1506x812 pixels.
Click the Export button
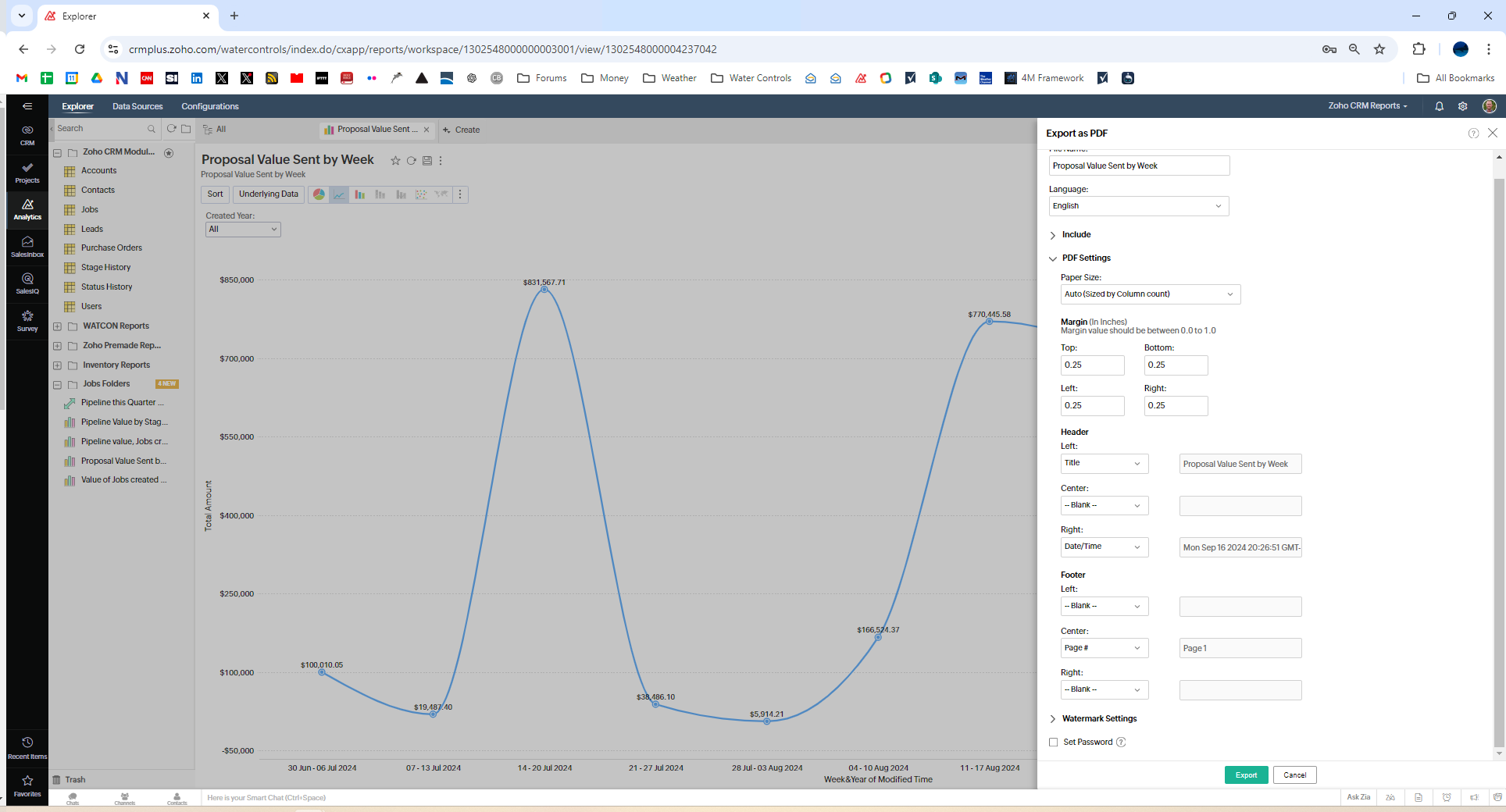1246,775
